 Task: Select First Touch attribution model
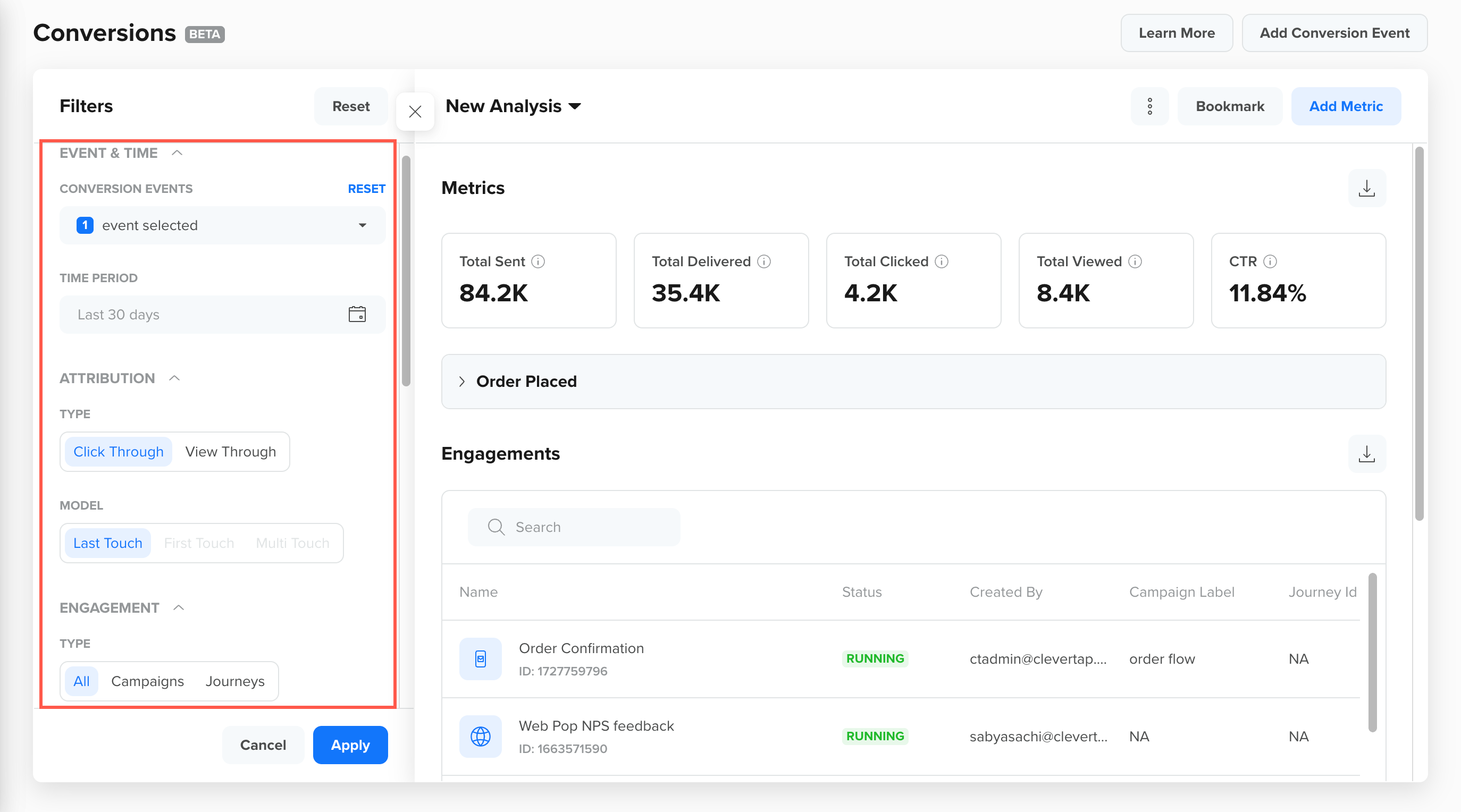point(199,543)
